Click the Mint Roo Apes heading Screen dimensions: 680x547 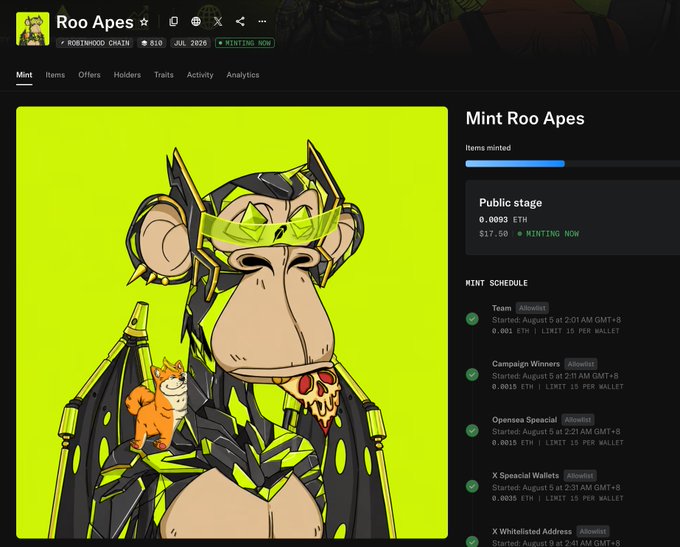point(525,118)
